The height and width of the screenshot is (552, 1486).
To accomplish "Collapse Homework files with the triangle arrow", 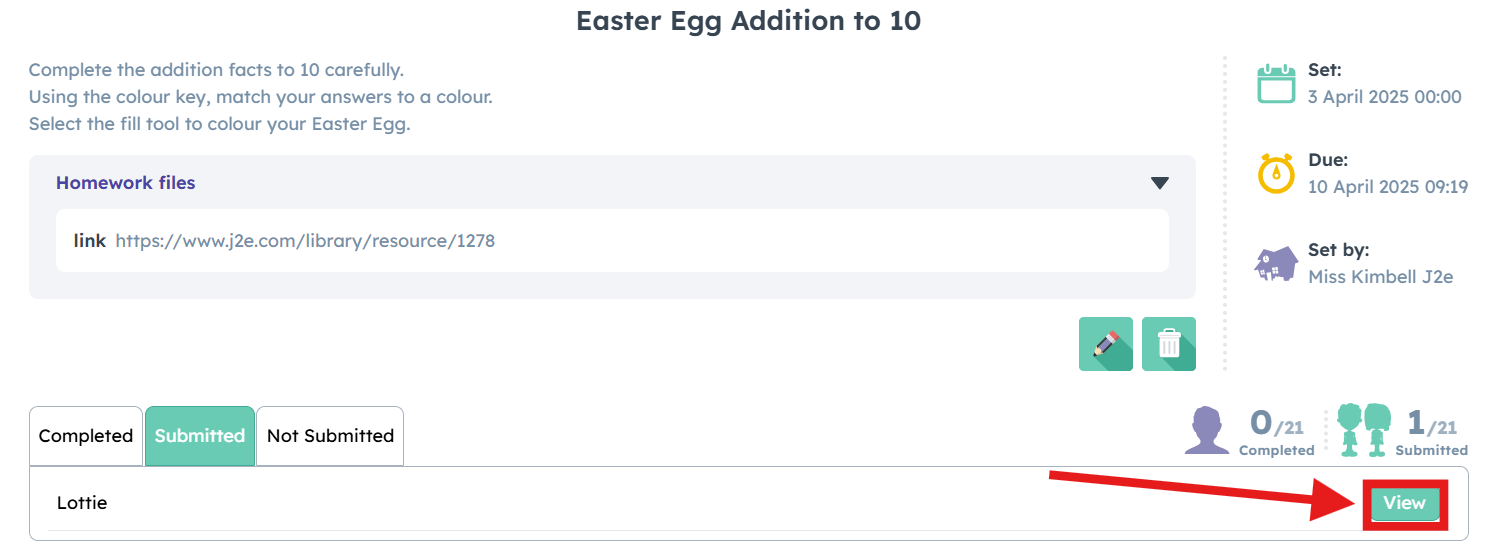I will [1159, 183].
